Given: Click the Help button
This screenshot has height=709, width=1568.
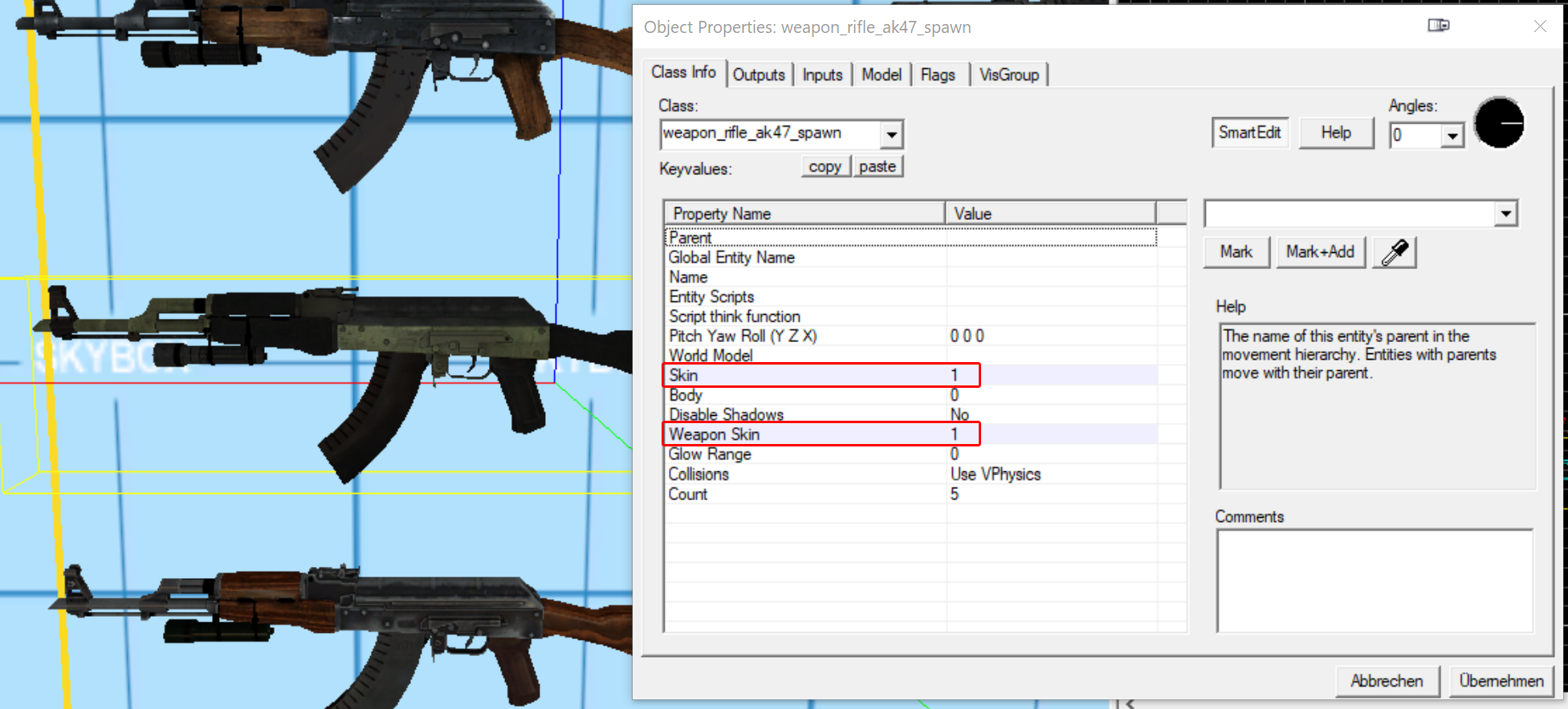Looking at the screenshot, I should click(1336, 132).
